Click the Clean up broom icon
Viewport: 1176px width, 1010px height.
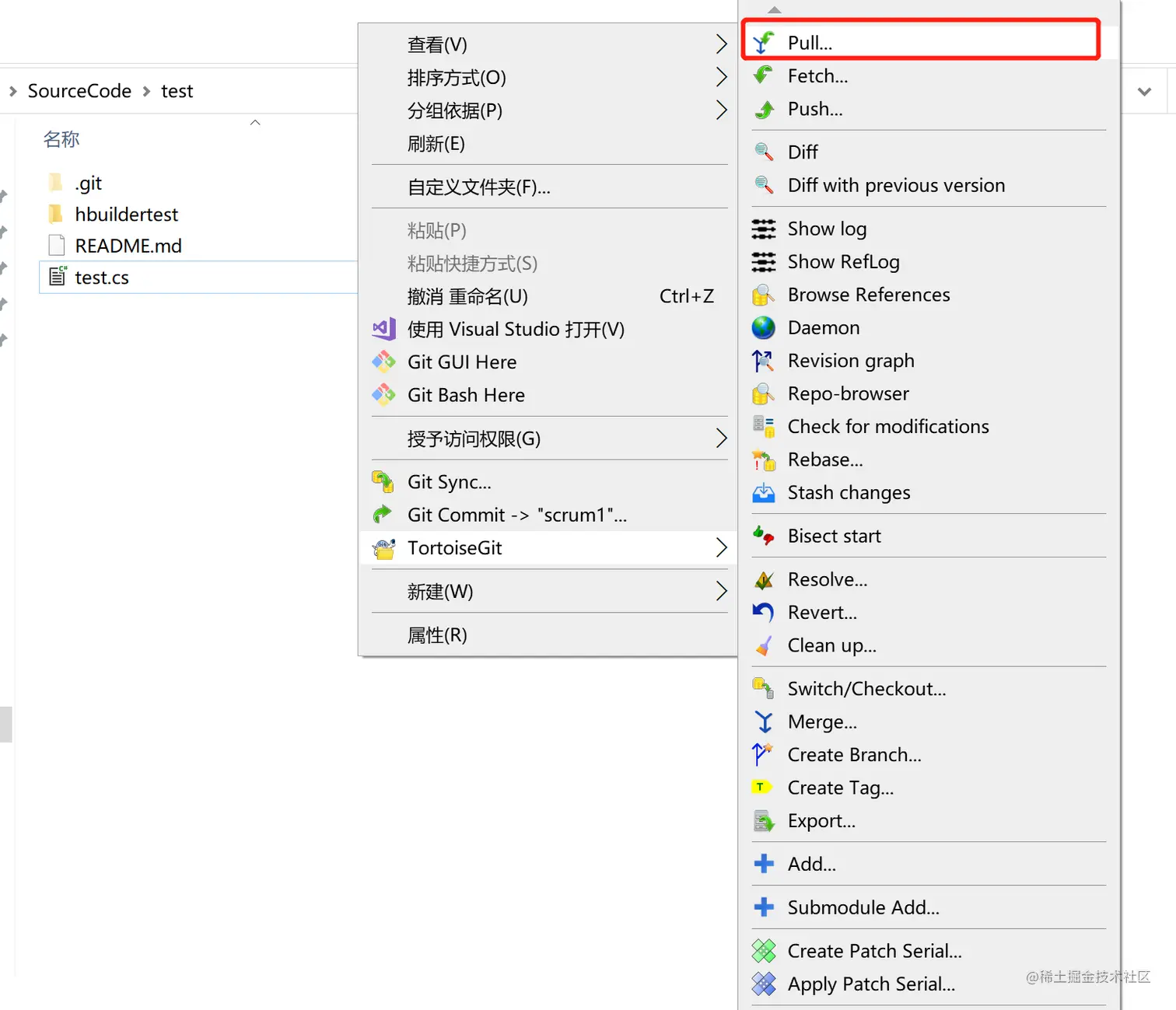[764, 645]
